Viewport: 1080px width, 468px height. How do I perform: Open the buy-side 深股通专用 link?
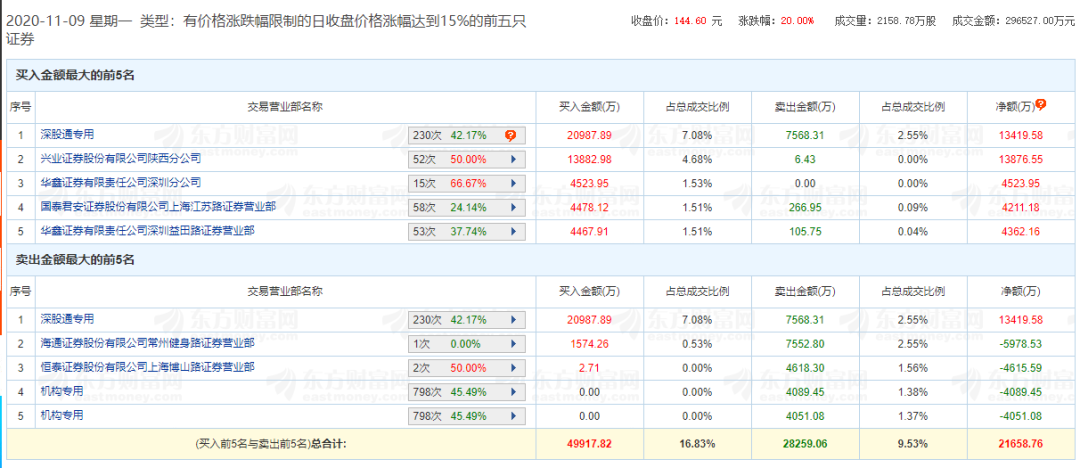pos(68,134)
